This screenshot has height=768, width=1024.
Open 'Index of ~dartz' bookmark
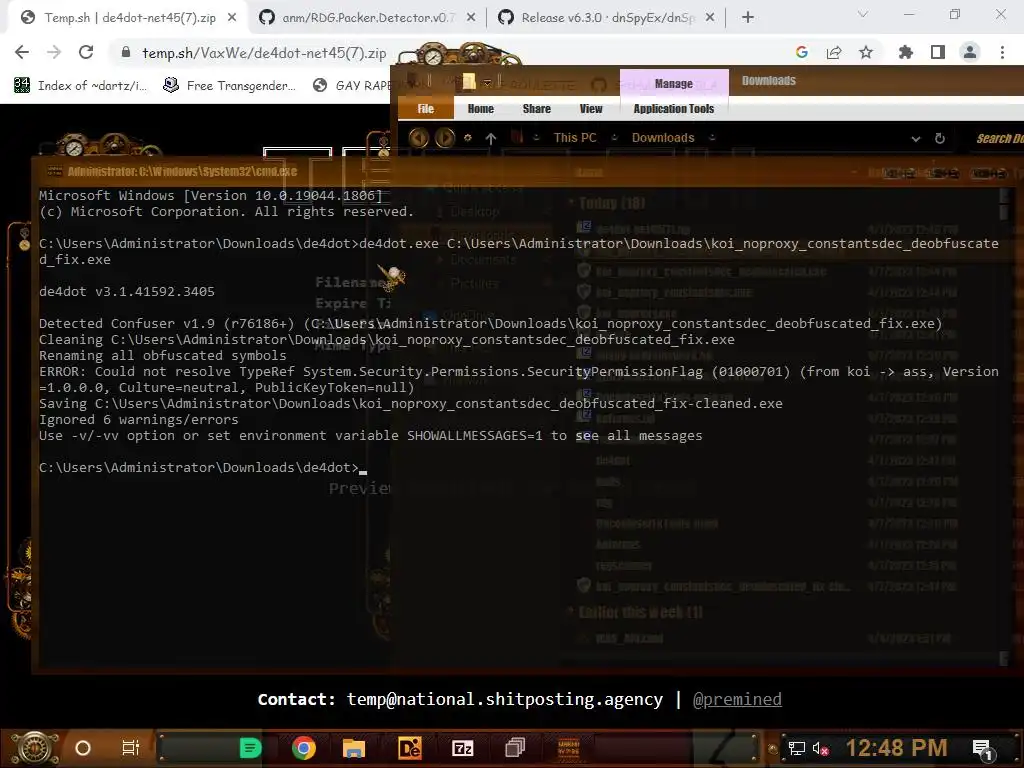point(81,85)
